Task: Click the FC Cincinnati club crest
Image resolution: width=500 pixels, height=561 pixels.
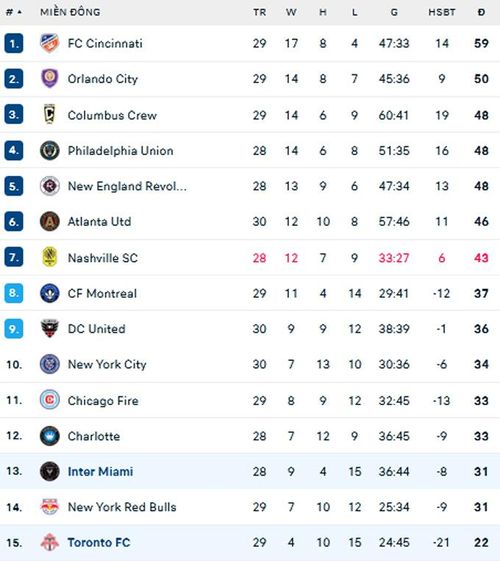Action: pyautogui.click(x=49, y=43)
